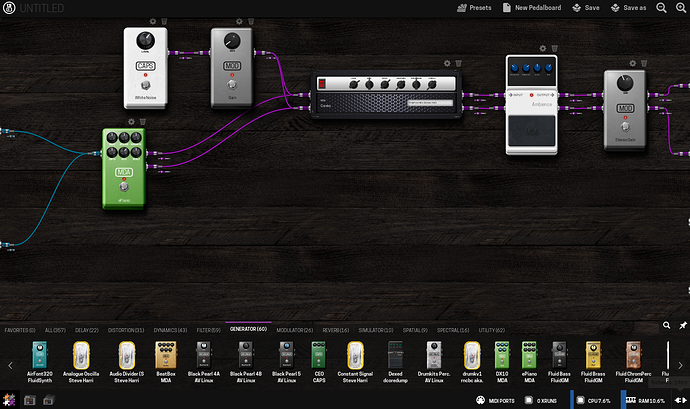Trash the StereoGain pedal
Screen dimensions: 690x409
click(x=644, y=63)
